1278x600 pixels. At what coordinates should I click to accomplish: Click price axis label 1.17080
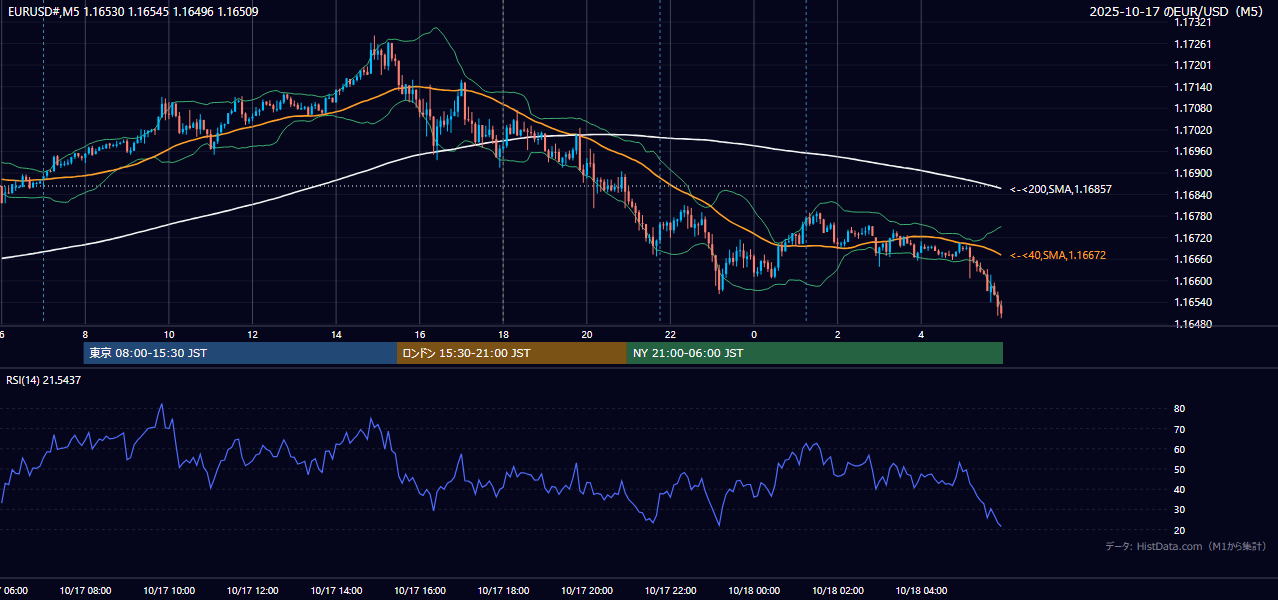pos(1192,108)
